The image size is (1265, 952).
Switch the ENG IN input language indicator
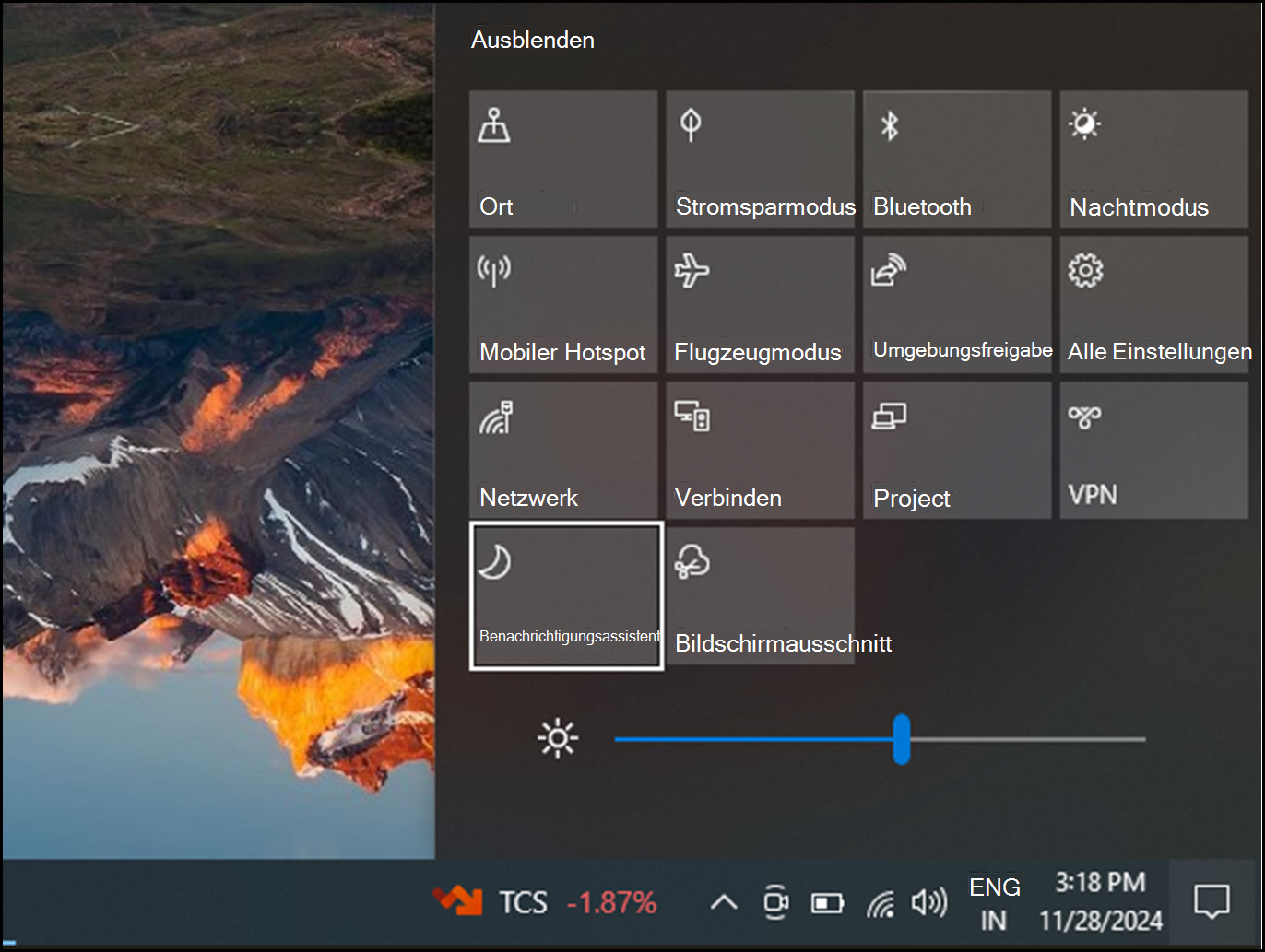[x=995, y=903]
